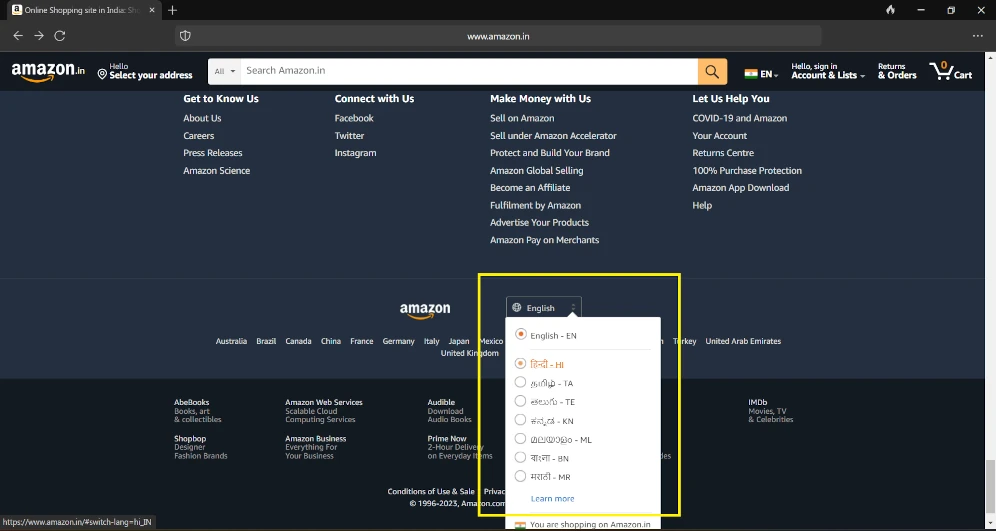Open Sell on Amazon link

click(x=522, y=118)
